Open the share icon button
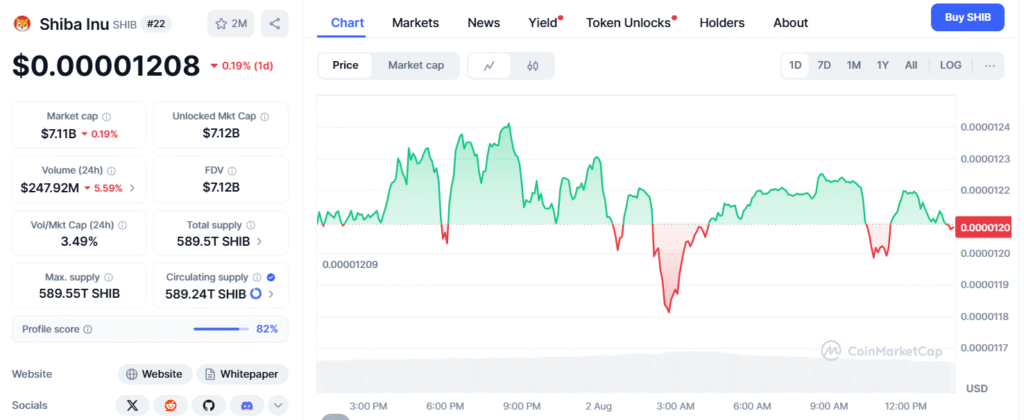Screen dimensions: 1024x420 tap(274, 24)
